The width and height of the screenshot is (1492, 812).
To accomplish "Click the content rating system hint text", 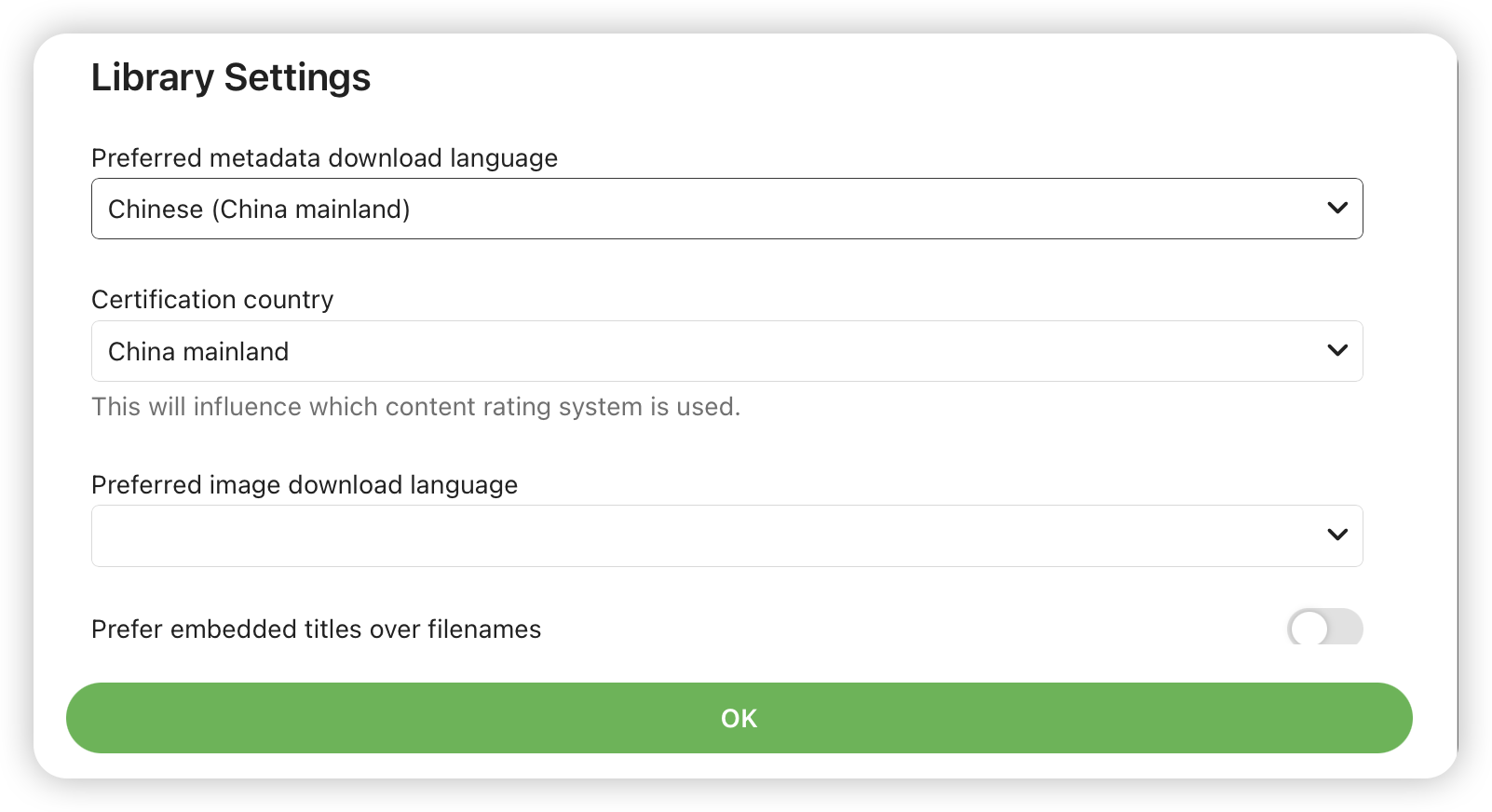I will (415, 407).
